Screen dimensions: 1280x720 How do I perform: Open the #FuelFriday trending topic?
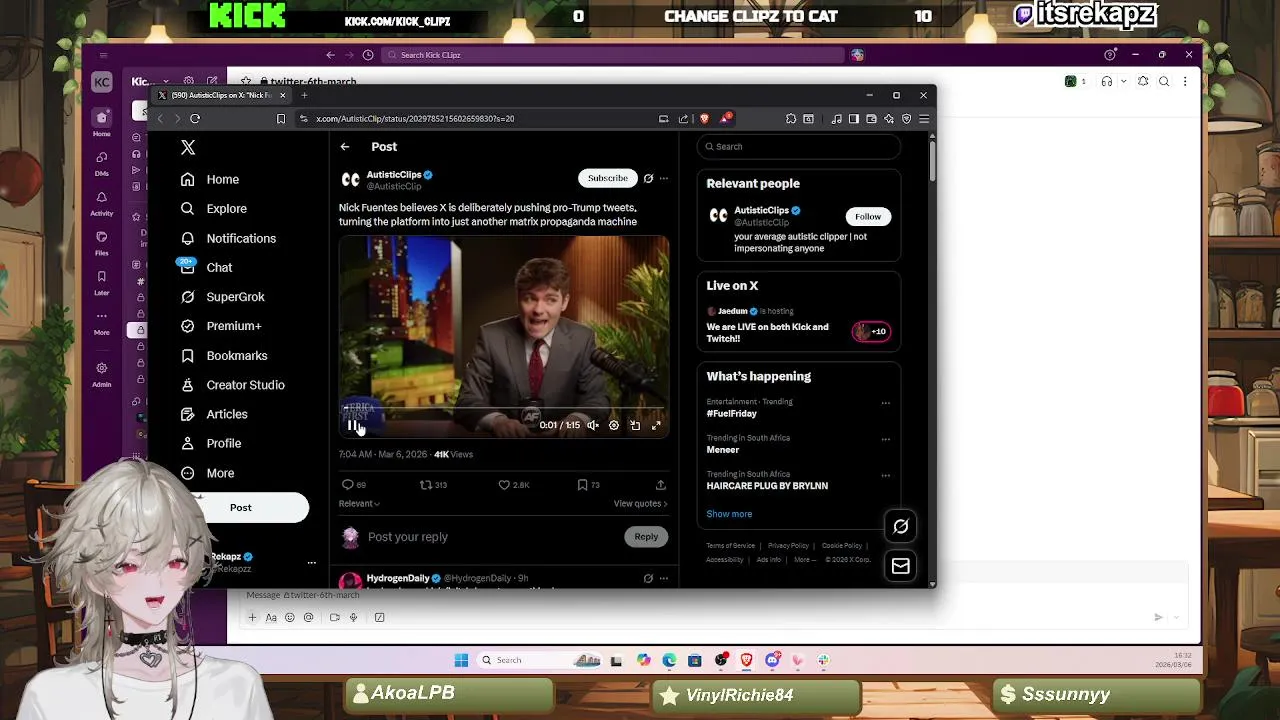[731, 414]
